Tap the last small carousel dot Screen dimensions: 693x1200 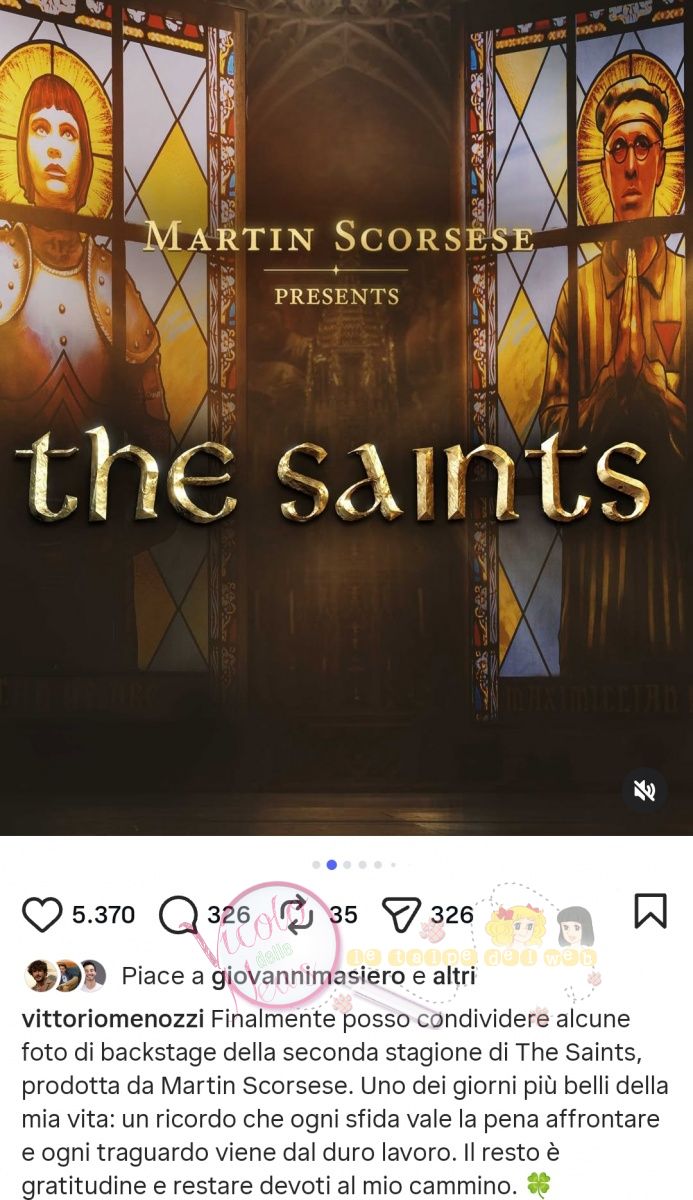(393, 865)
